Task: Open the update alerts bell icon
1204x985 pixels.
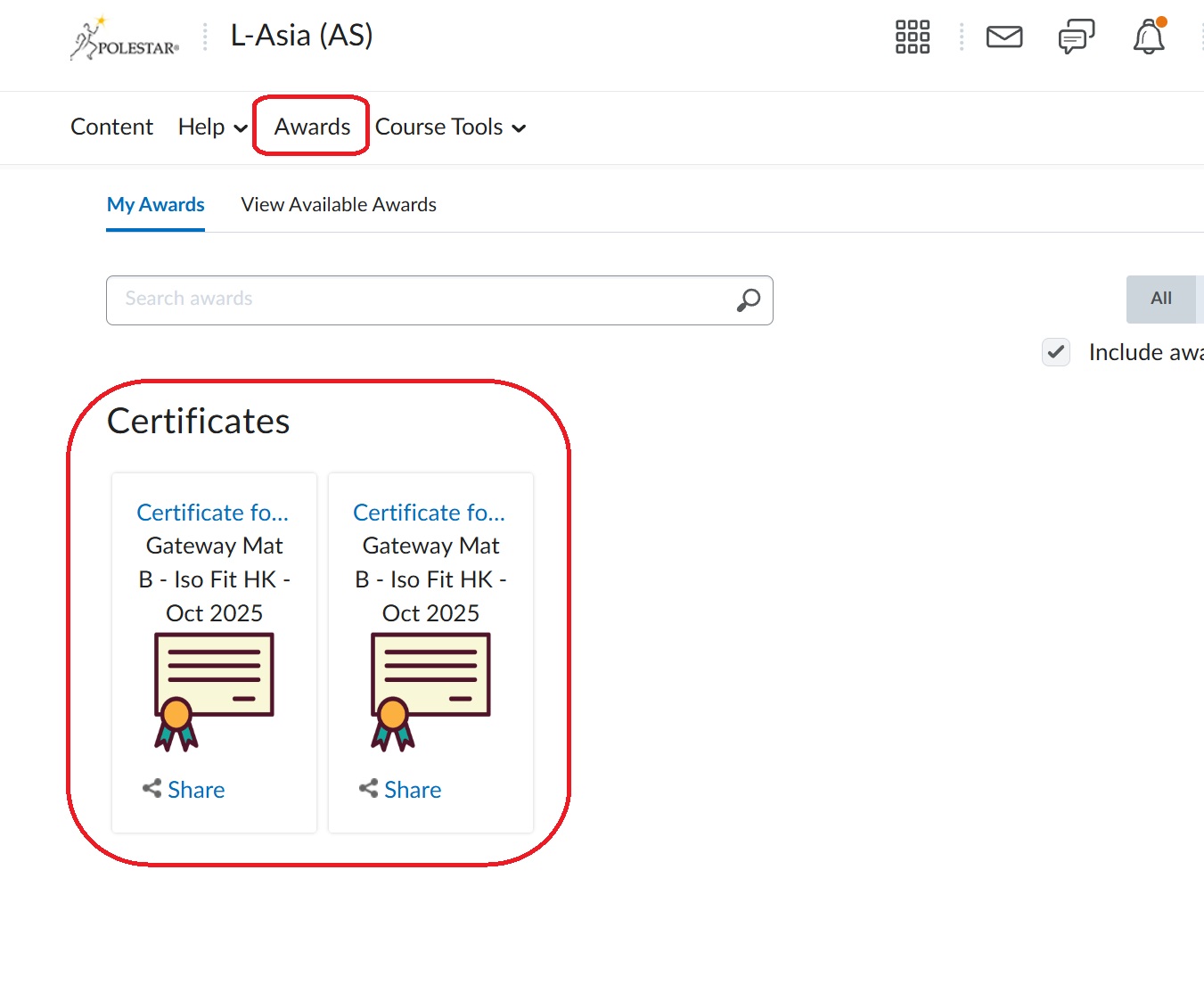Action: [1149, 37]
